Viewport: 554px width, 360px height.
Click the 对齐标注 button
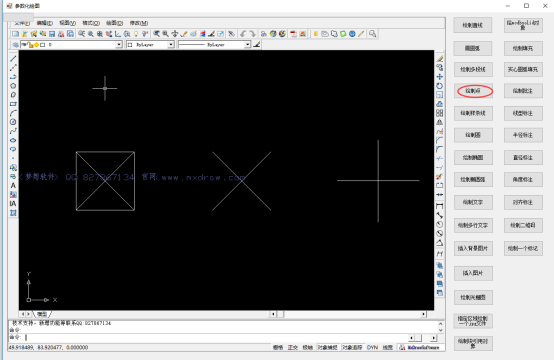pyautogui.click(x=523, y=202)
